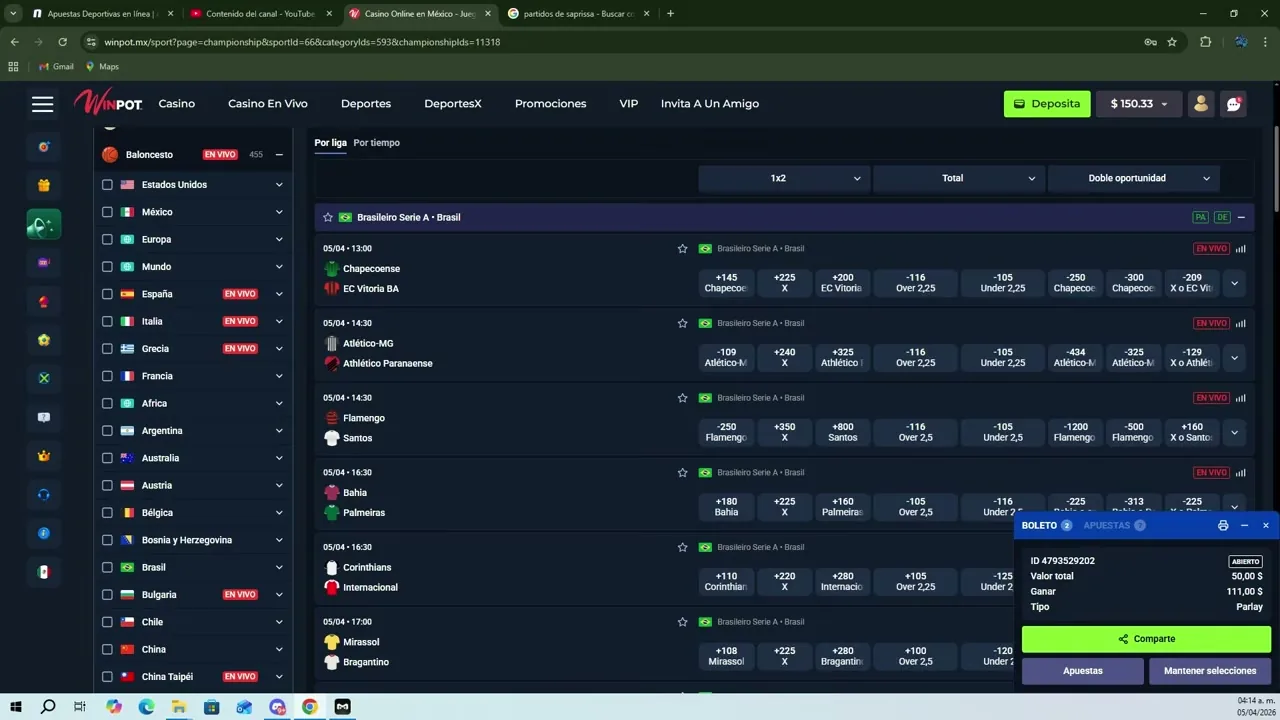Check the Estados Unidos checkbox
Screen dimensions: 1280x720
click(107, 185)
